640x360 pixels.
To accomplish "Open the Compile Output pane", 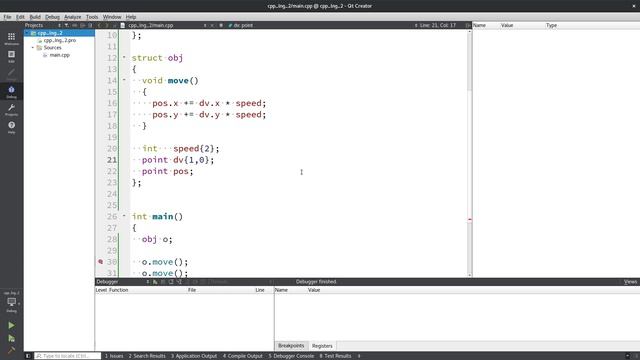I will coord(243,356).
